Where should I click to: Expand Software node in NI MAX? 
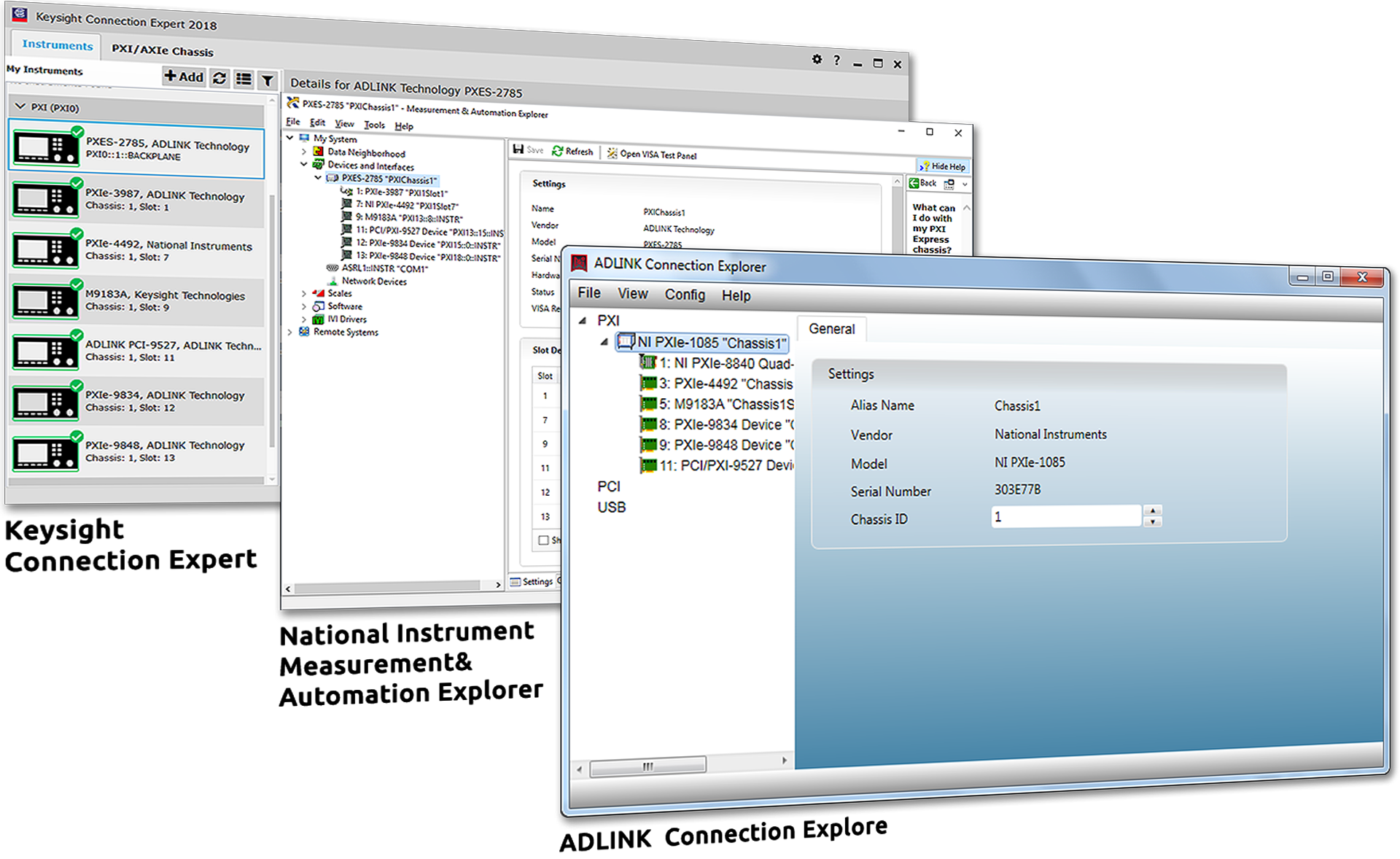[x=304, y=306]
